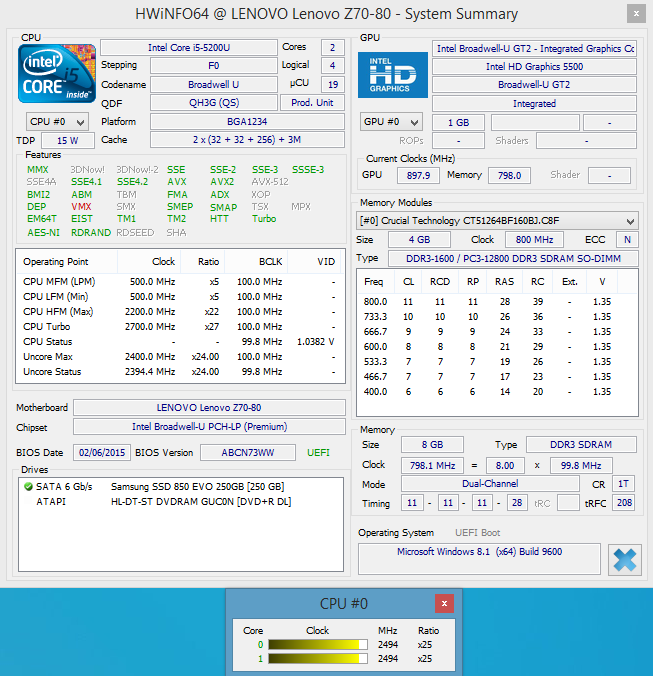
Task: Click the Core 0 label in CPU #0 popup
Action: (x=260, y=645)
